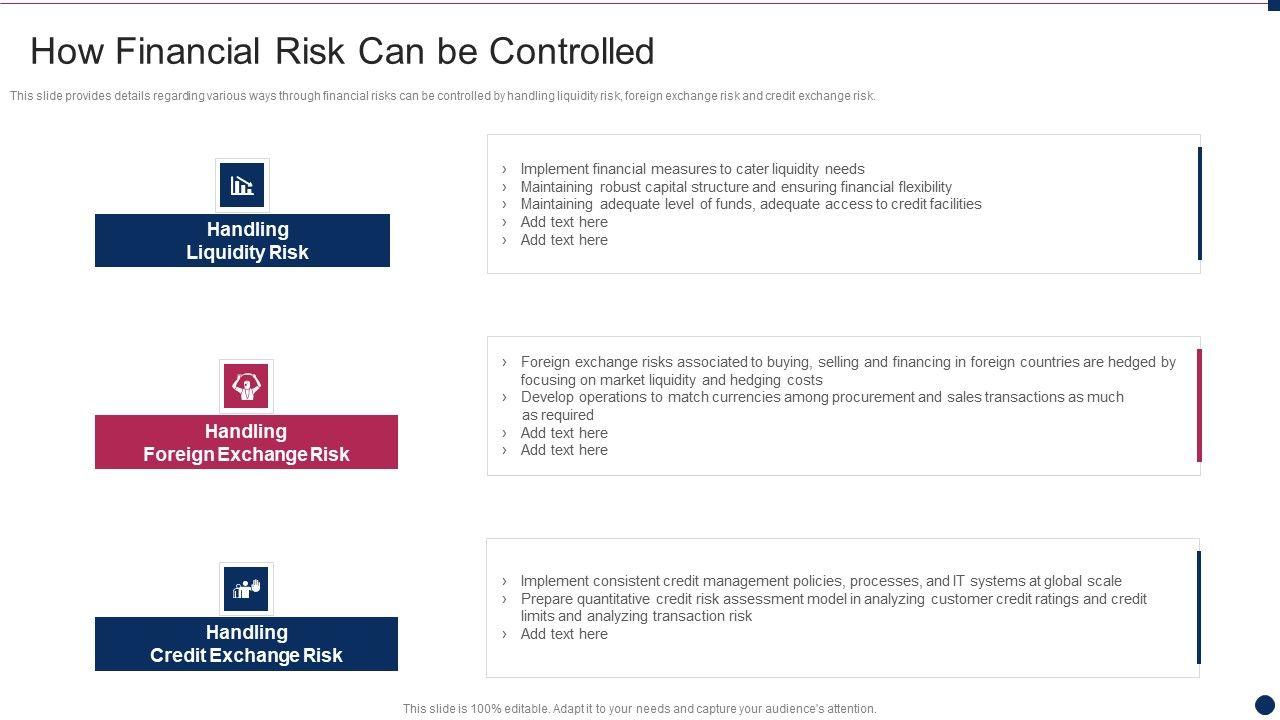
Task: Click the last 'Add text here' in credit box
Action: coord(563,634)
